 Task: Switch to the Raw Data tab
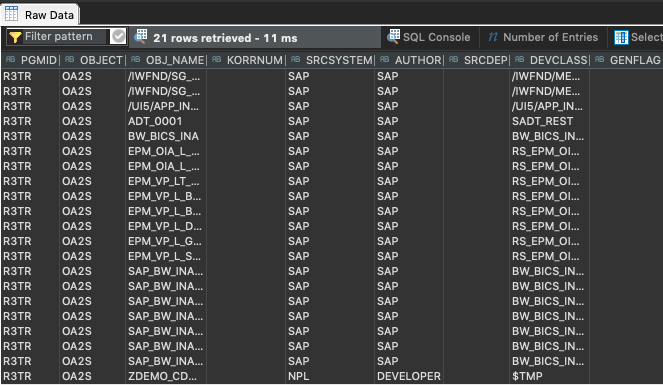[40, 15]
